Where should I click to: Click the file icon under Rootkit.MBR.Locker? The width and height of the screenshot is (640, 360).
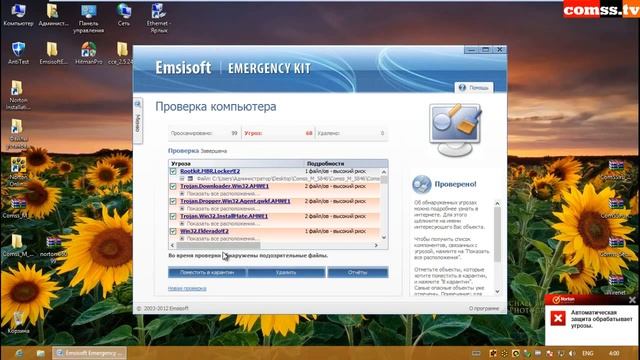click(x=190, y=179)
